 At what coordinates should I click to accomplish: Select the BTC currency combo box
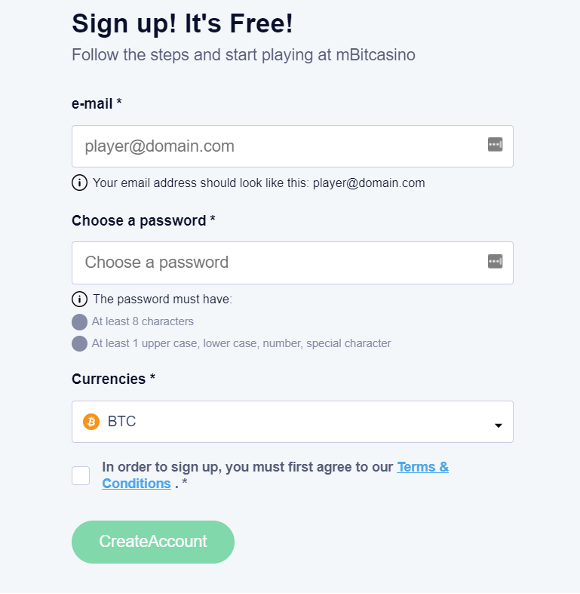click(292, 421)
